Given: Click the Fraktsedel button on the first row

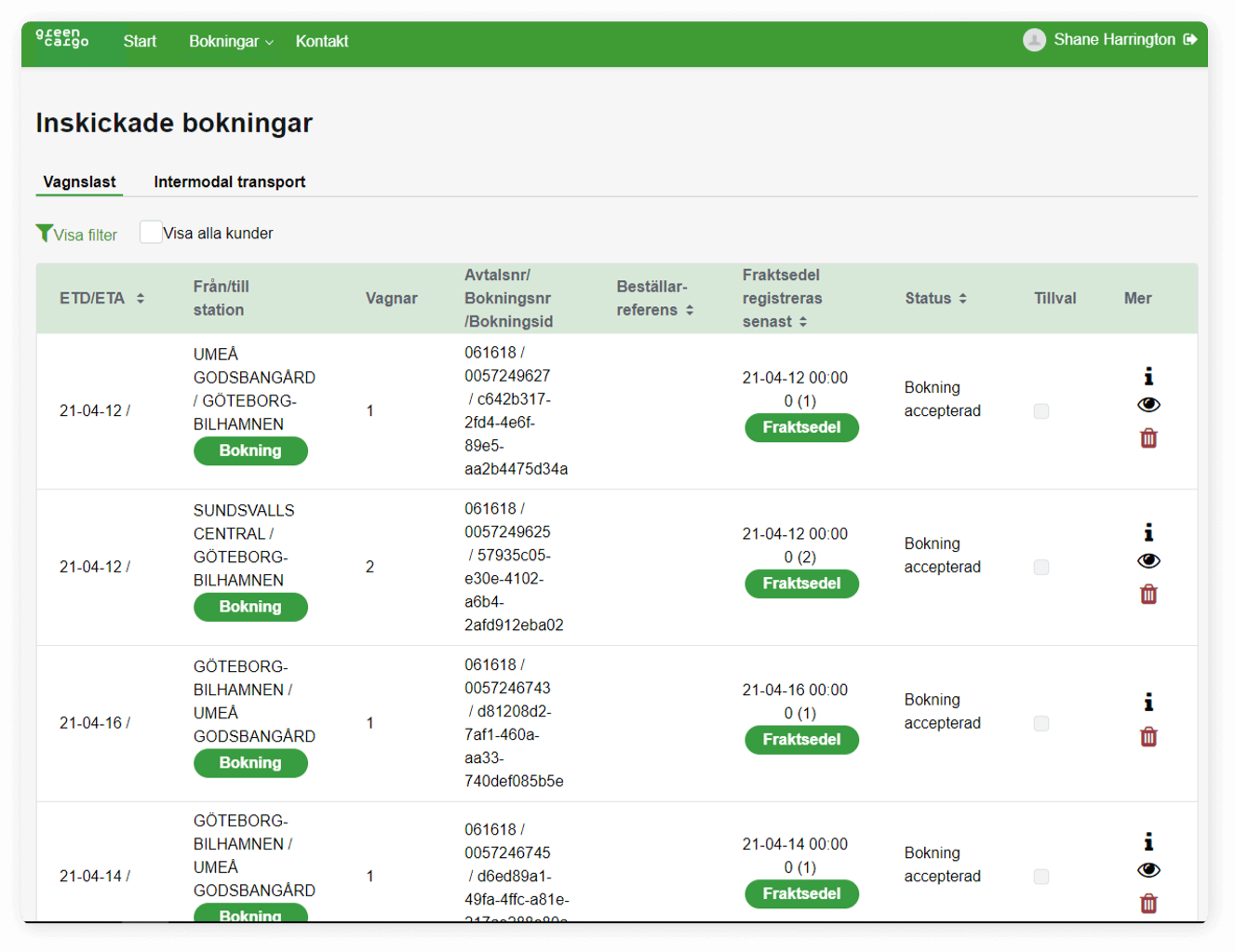Looking at the screenshot, I should tap(801, 427).
